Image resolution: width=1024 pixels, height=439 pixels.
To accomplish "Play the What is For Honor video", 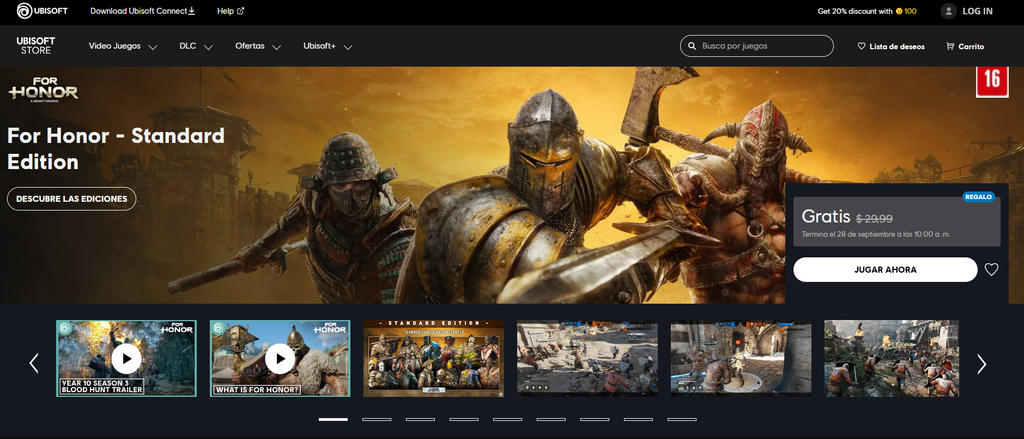I will point(280,358).
